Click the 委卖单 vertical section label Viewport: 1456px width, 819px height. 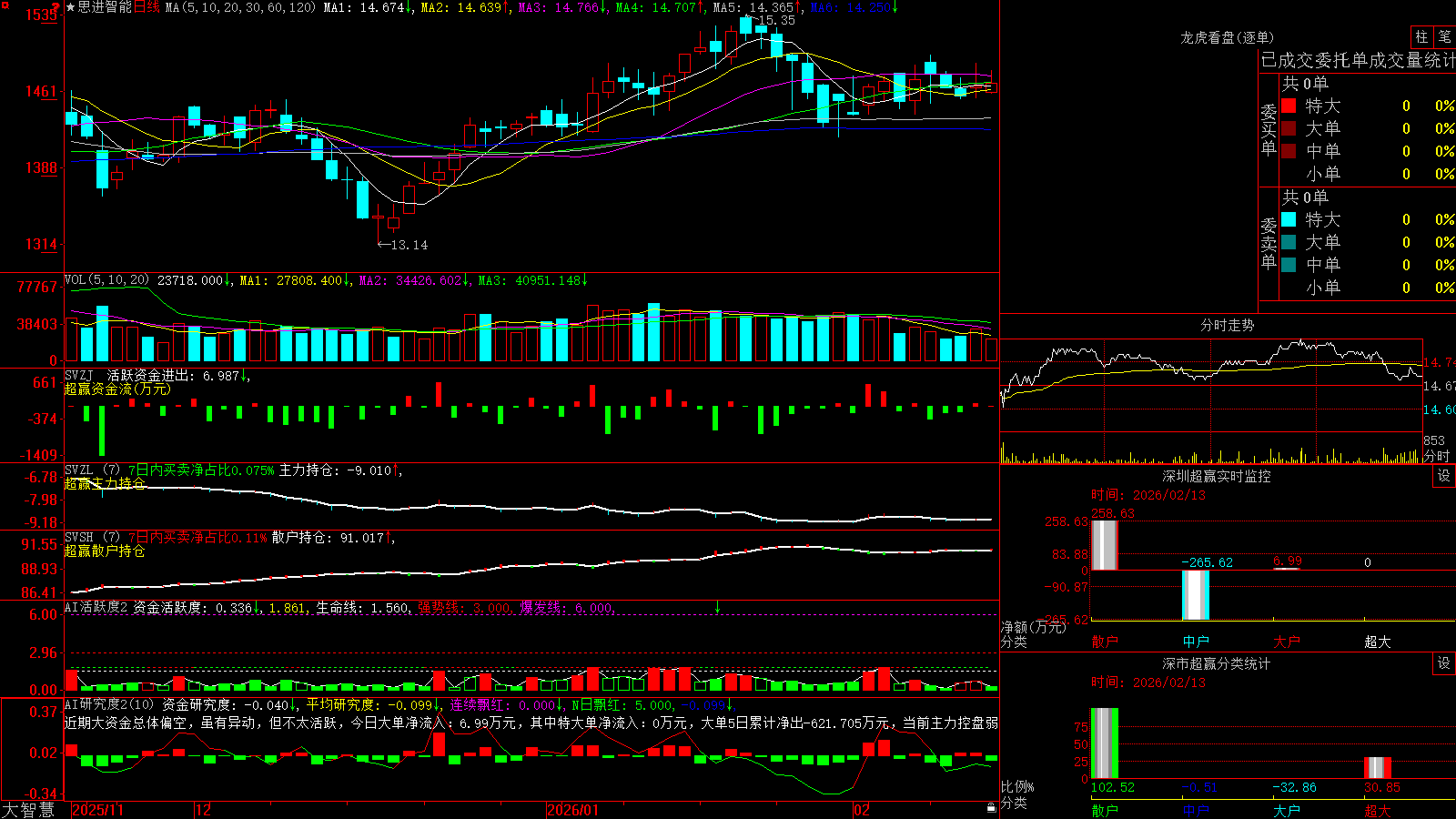pos(1269,243)
